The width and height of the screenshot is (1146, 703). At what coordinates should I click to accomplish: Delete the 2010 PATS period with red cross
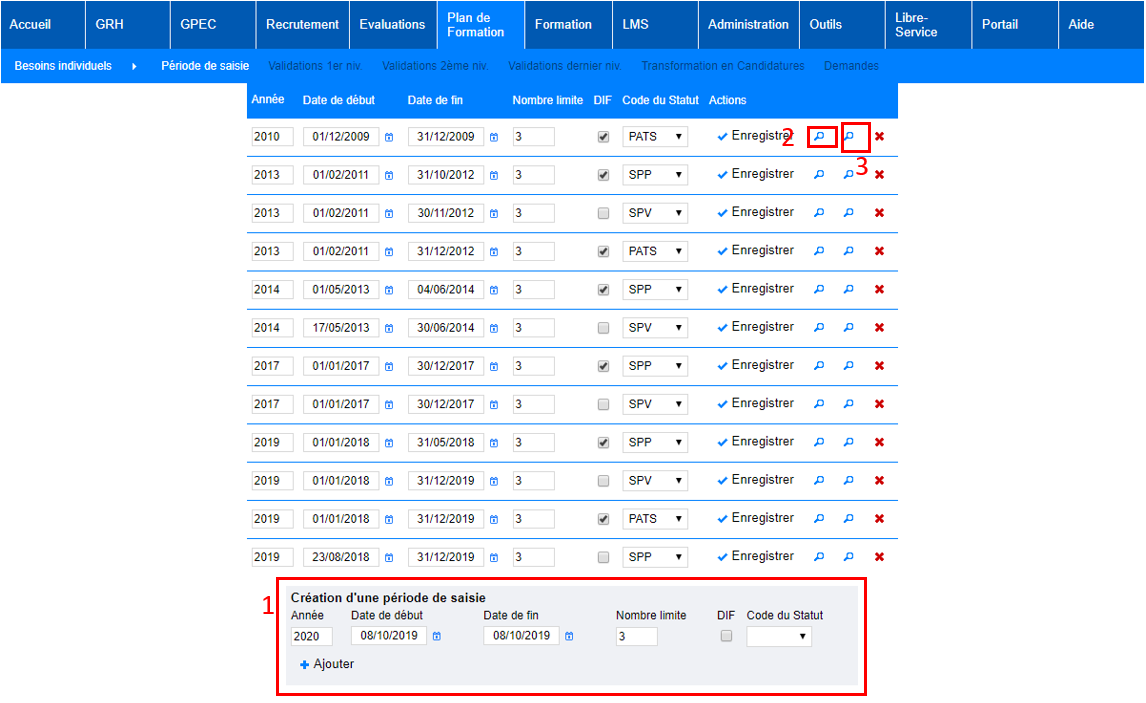point(879,137)
